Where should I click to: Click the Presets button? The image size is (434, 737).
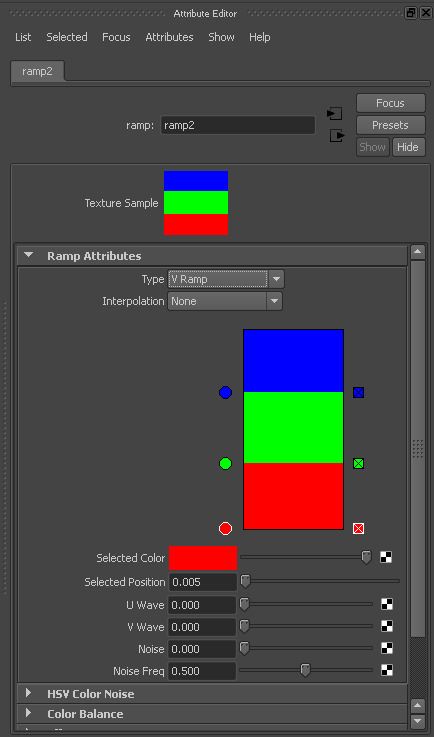(x=390, y=125)
